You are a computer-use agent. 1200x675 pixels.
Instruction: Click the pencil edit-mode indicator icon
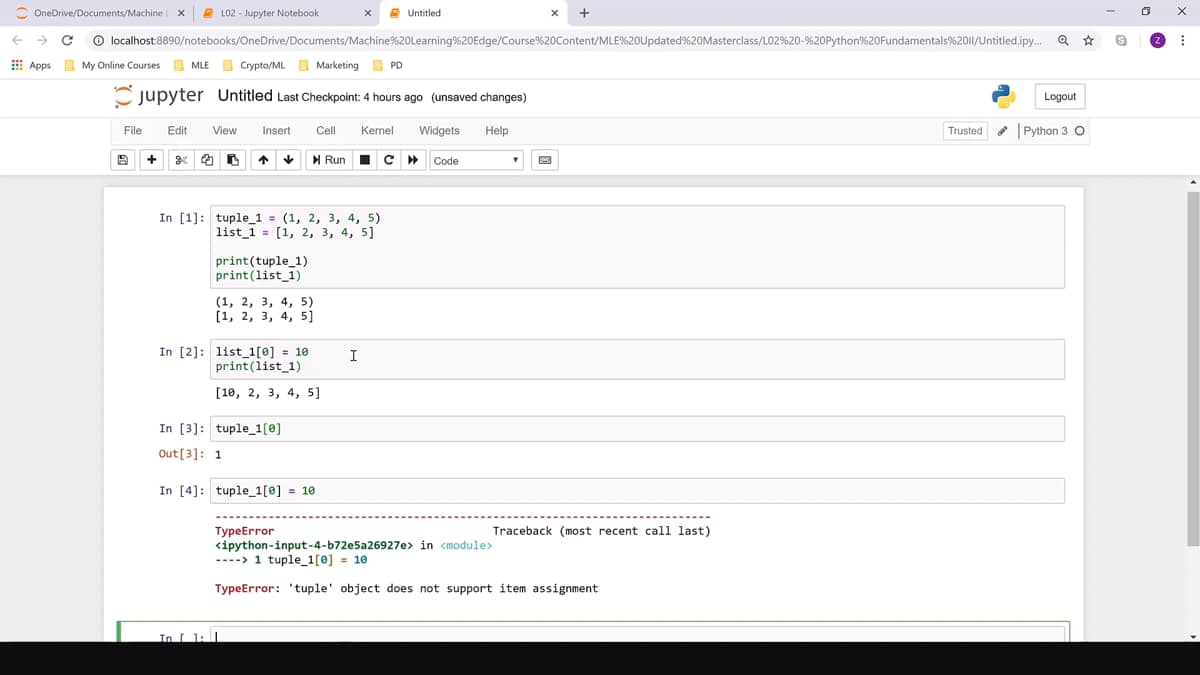coord(1003,131)
